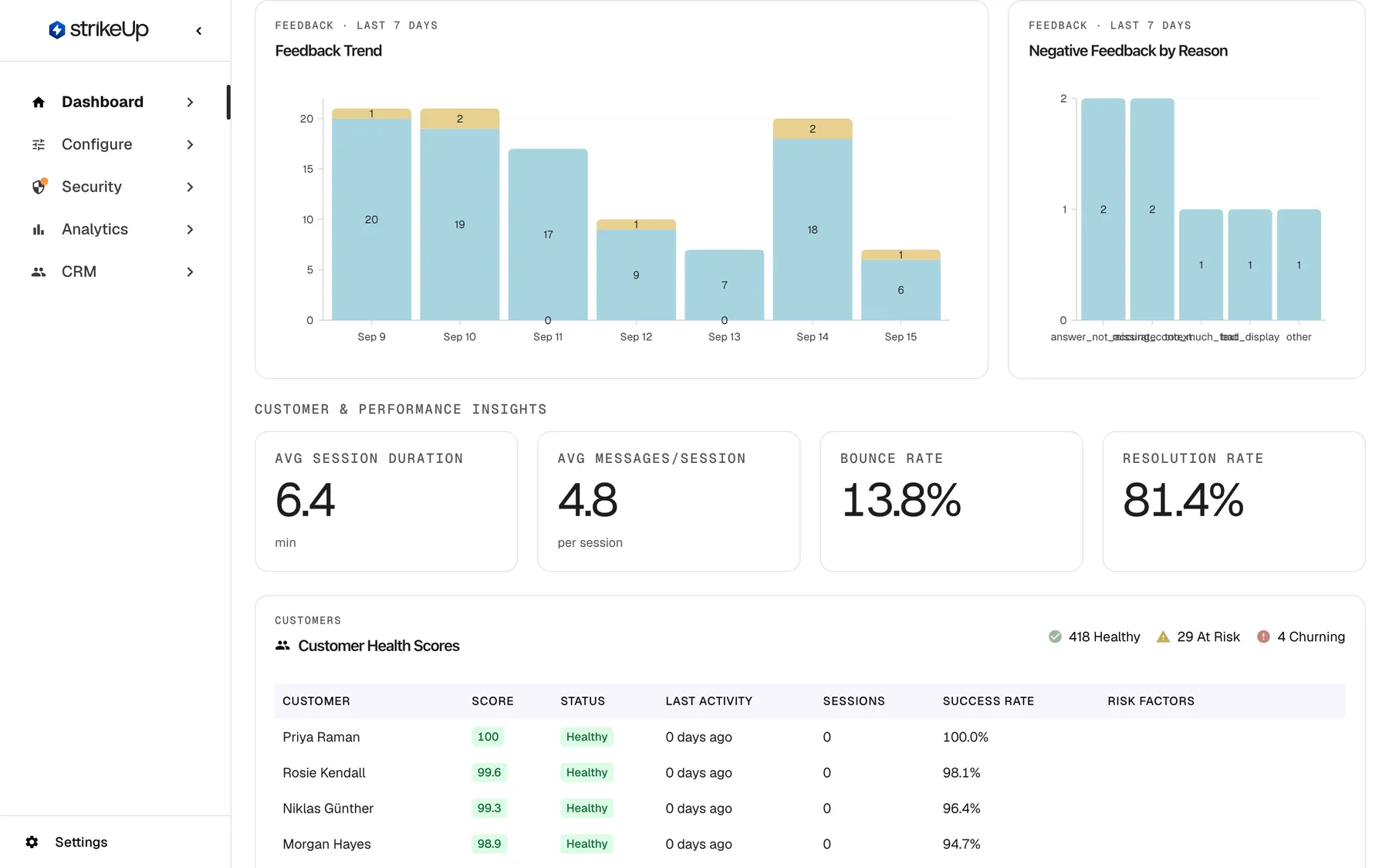The image size is (1389, 868).
Task: Click customer name Rosie Kendall
Action: click(x=324, y=772)
